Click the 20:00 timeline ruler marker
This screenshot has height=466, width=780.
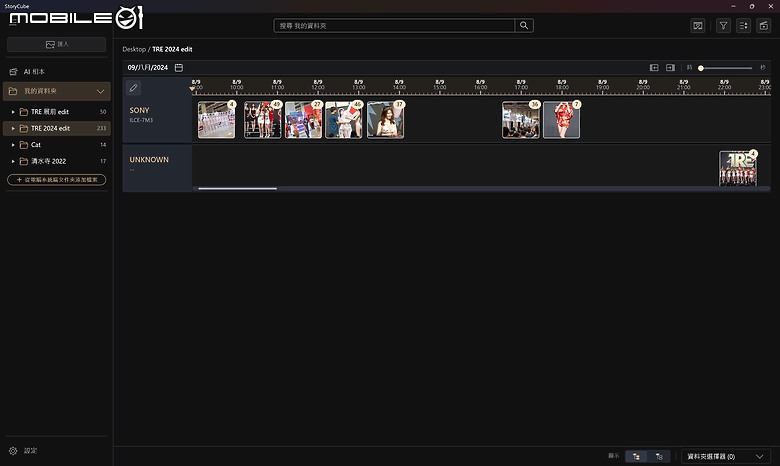(643, 85)
